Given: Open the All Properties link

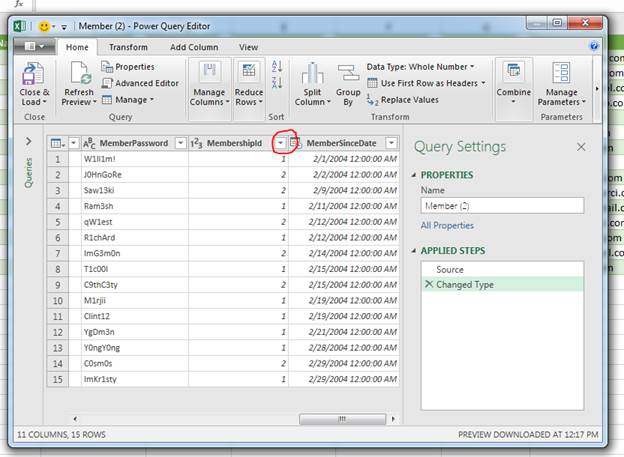Looking at the screenshot, I should click(x=447, y=225).
